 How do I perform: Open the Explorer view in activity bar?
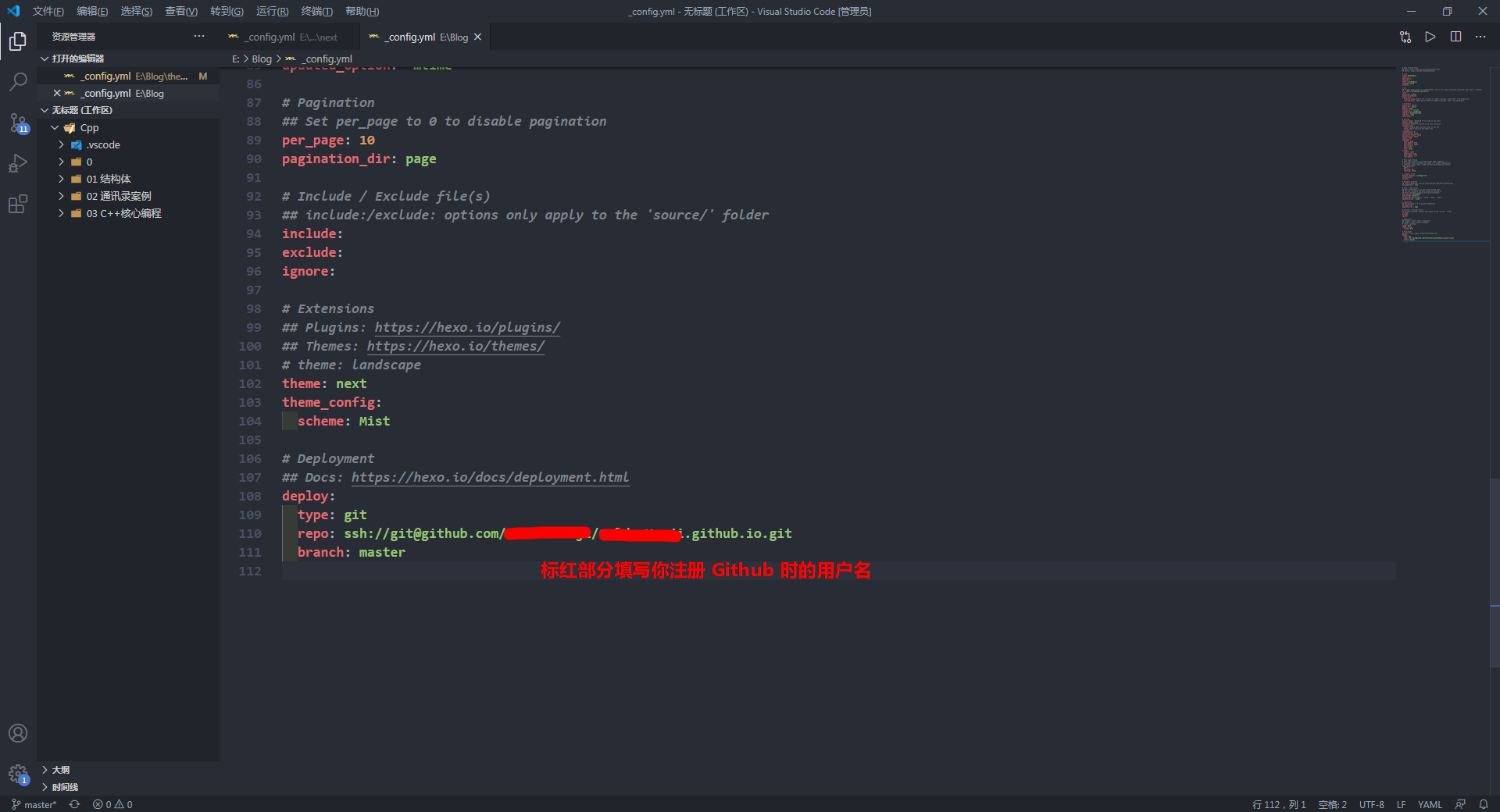[18, 41]
